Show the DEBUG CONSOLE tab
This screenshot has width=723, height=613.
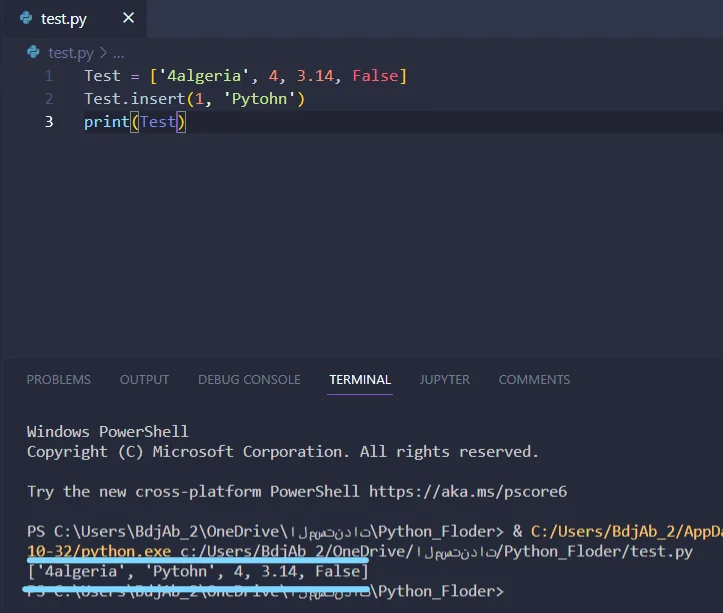tap(249, 380)
